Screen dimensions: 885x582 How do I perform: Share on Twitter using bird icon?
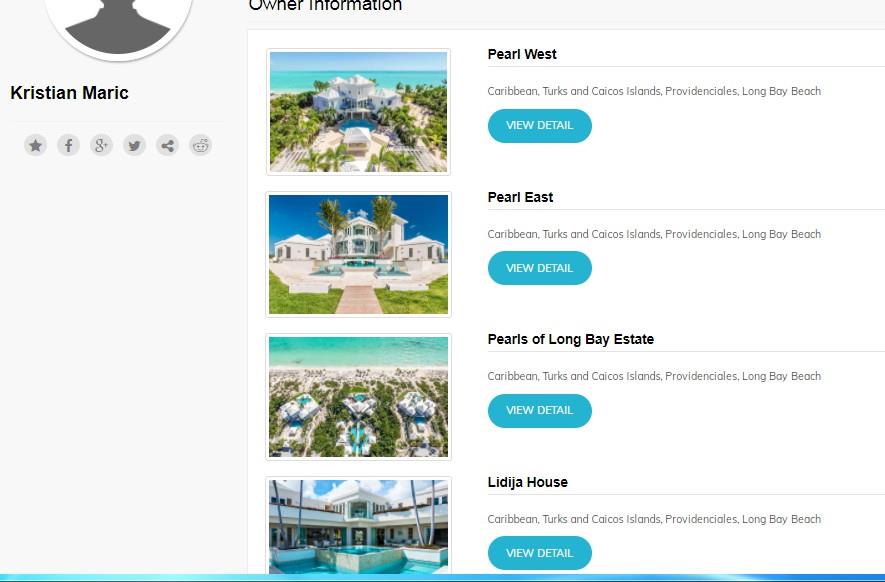click(x=134, y=146)
